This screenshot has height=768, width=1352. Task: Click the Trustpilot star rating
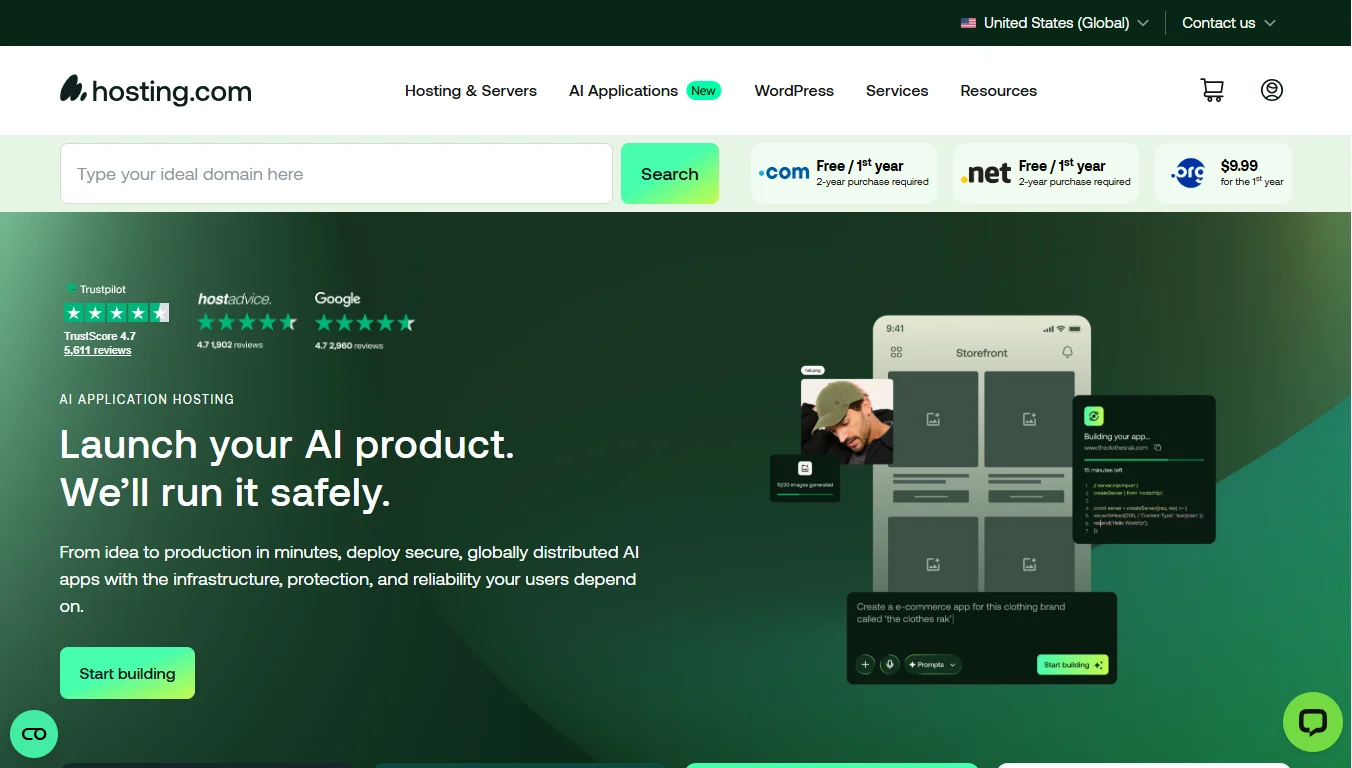click(x=116, y=313)
